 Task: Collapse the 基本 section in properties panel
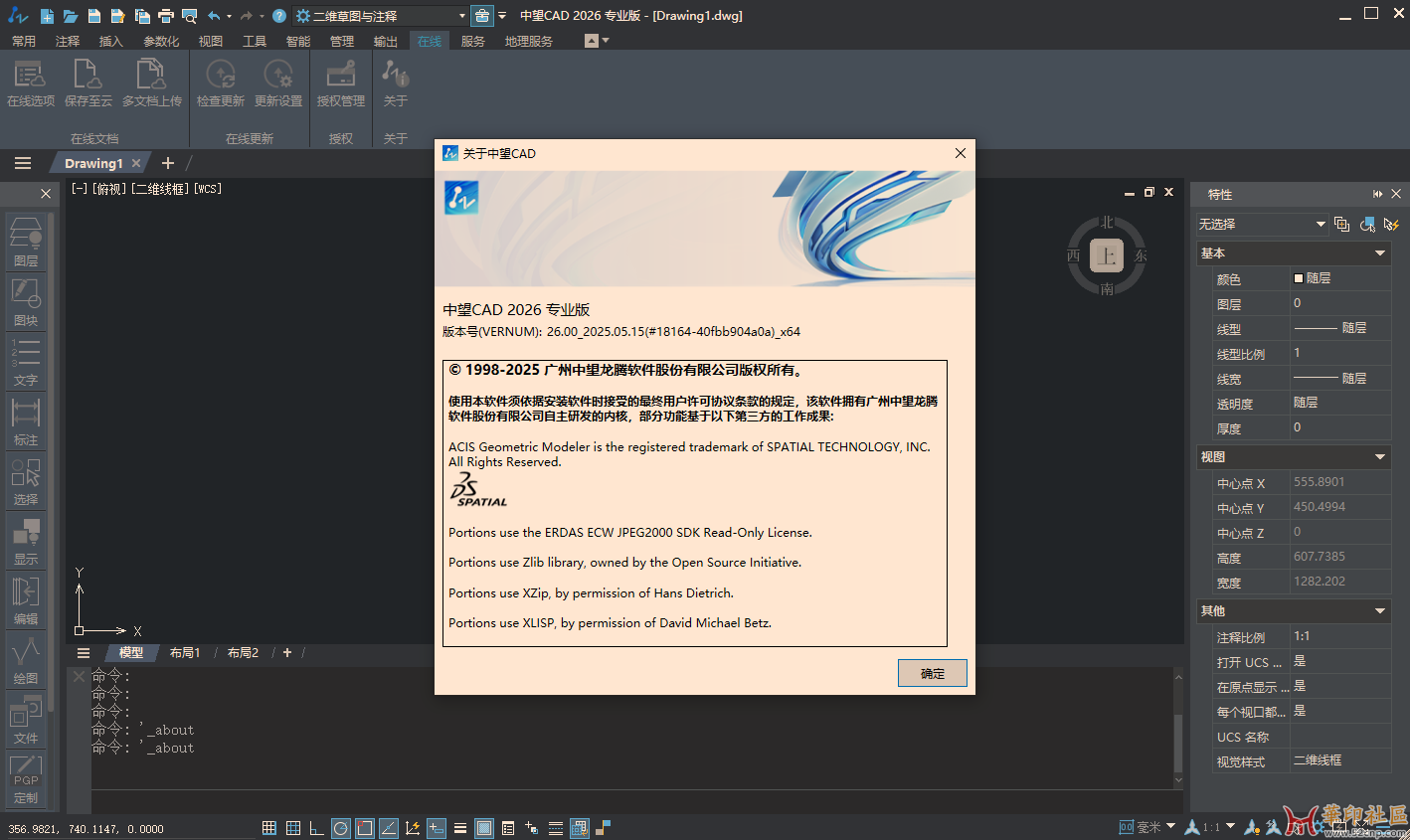pyautogui.click(x=1380, y=253)
